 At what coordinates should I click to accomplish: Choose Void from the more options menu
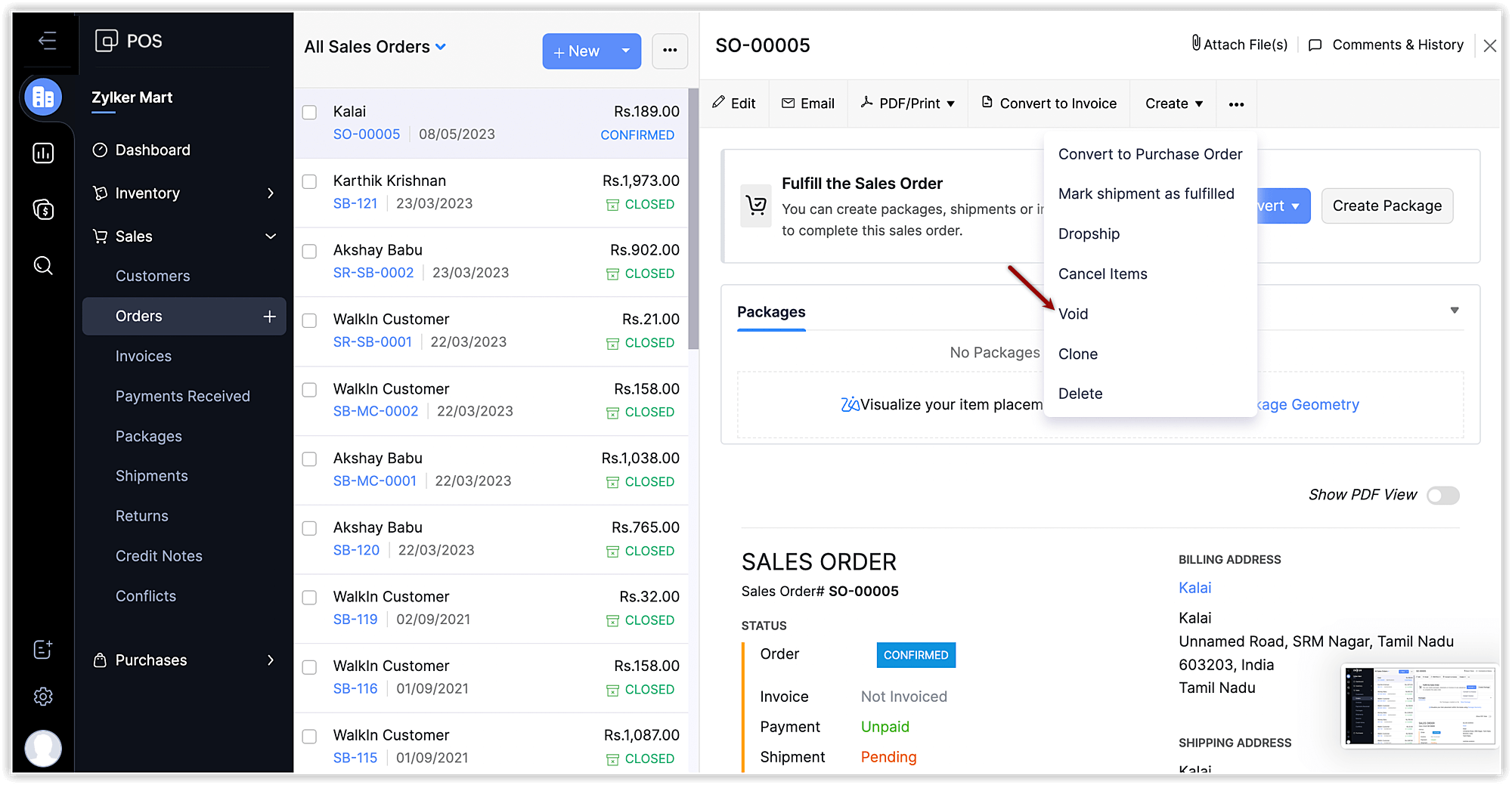(x=1073, y=314)
